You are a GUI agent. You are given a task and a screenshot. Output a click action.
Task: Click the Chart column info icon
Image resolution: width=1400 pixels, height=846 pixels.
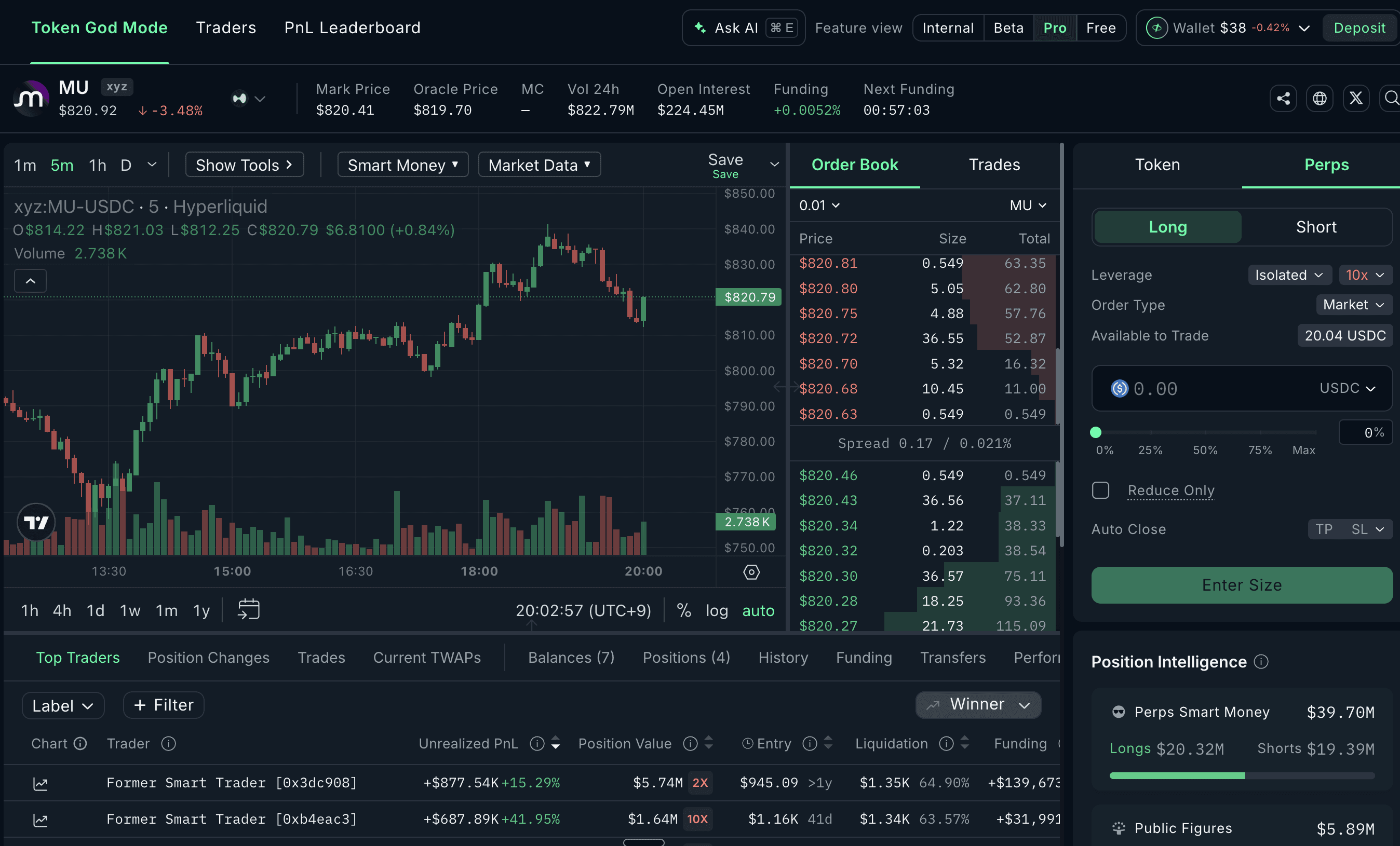[80, 743]
